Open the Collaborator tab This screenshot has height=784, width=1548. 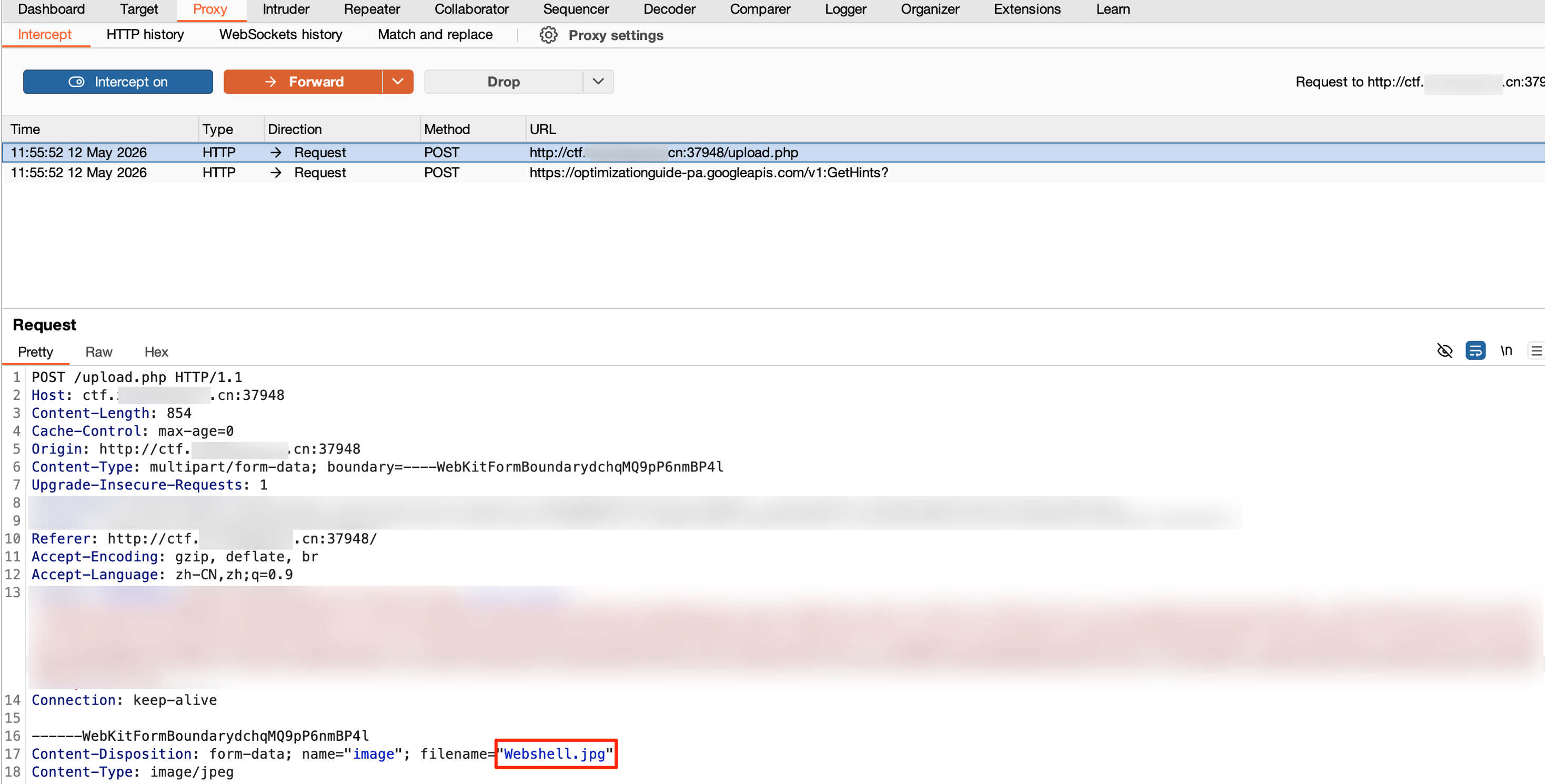(x=472, y=9)
